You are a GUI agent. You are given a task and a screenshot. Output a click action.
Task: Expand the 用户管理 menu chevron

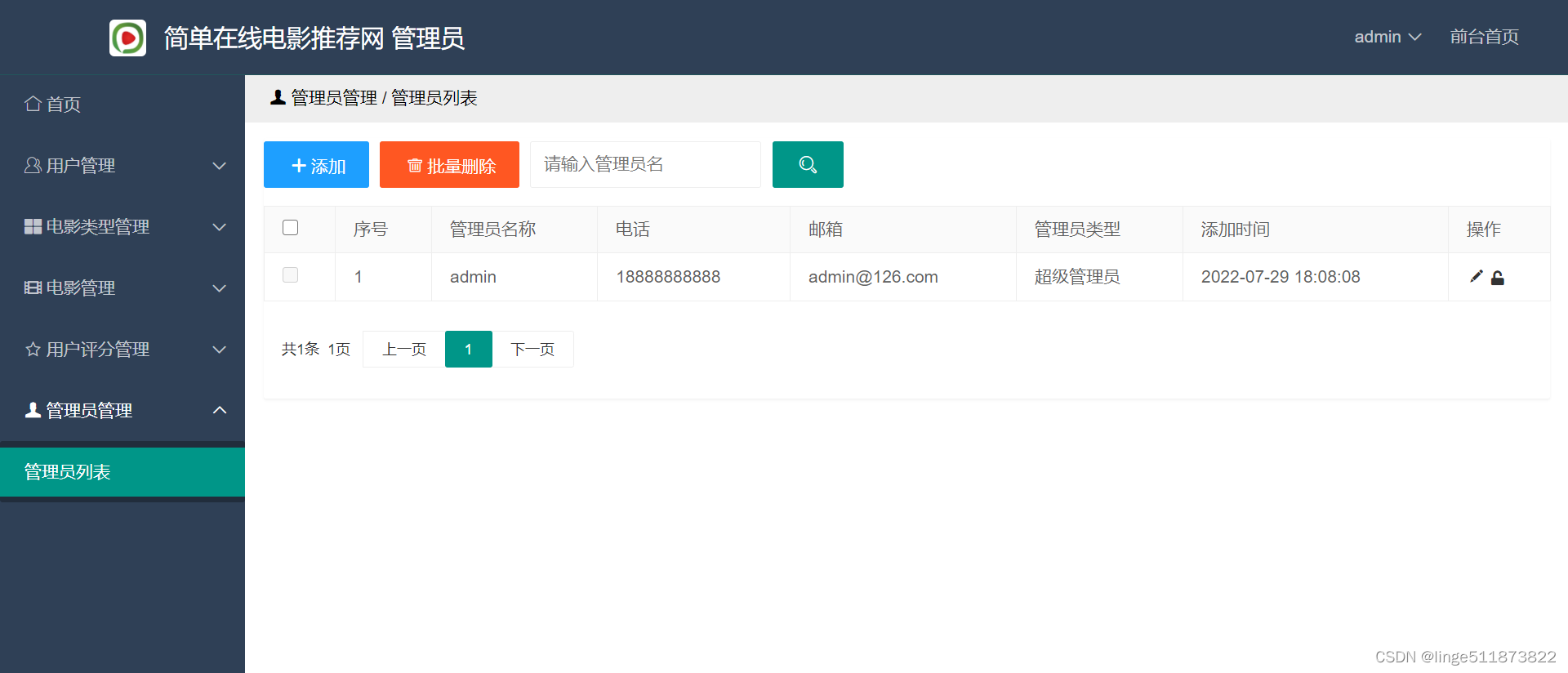pos(219,166)
